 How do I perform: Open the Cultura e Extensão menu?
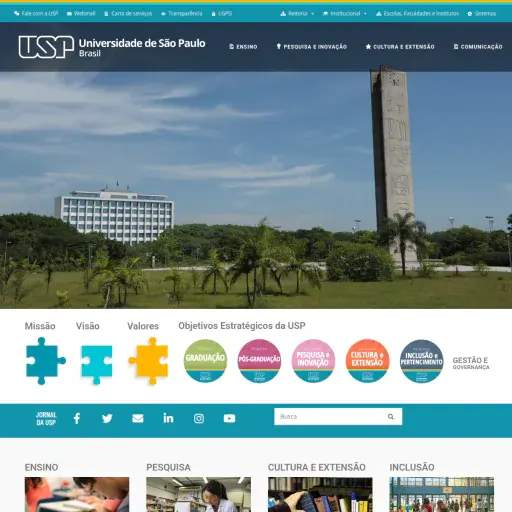[x=400, y=47]
